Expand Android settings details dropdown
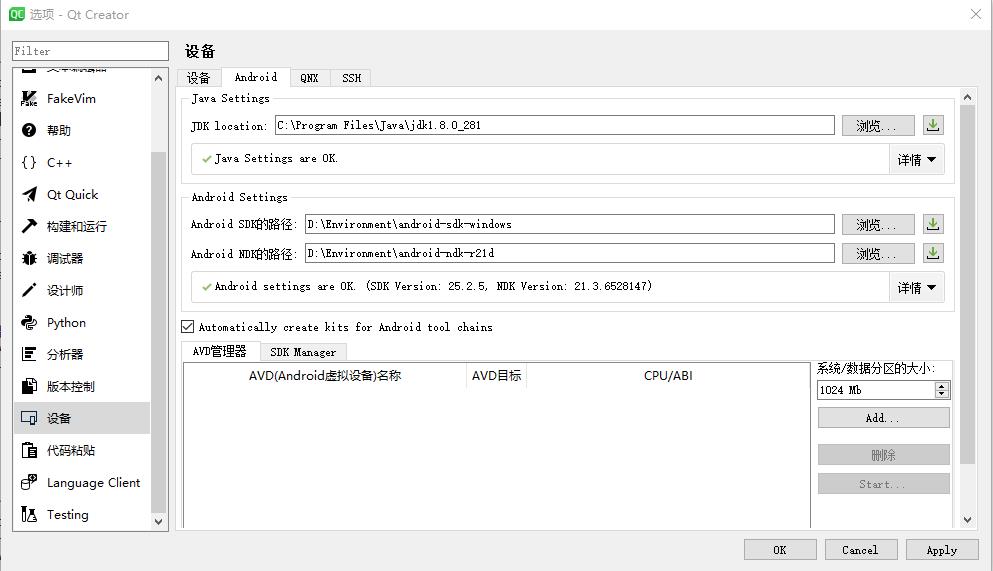Viewport: 993px width, 571px height. coord(916,287)
